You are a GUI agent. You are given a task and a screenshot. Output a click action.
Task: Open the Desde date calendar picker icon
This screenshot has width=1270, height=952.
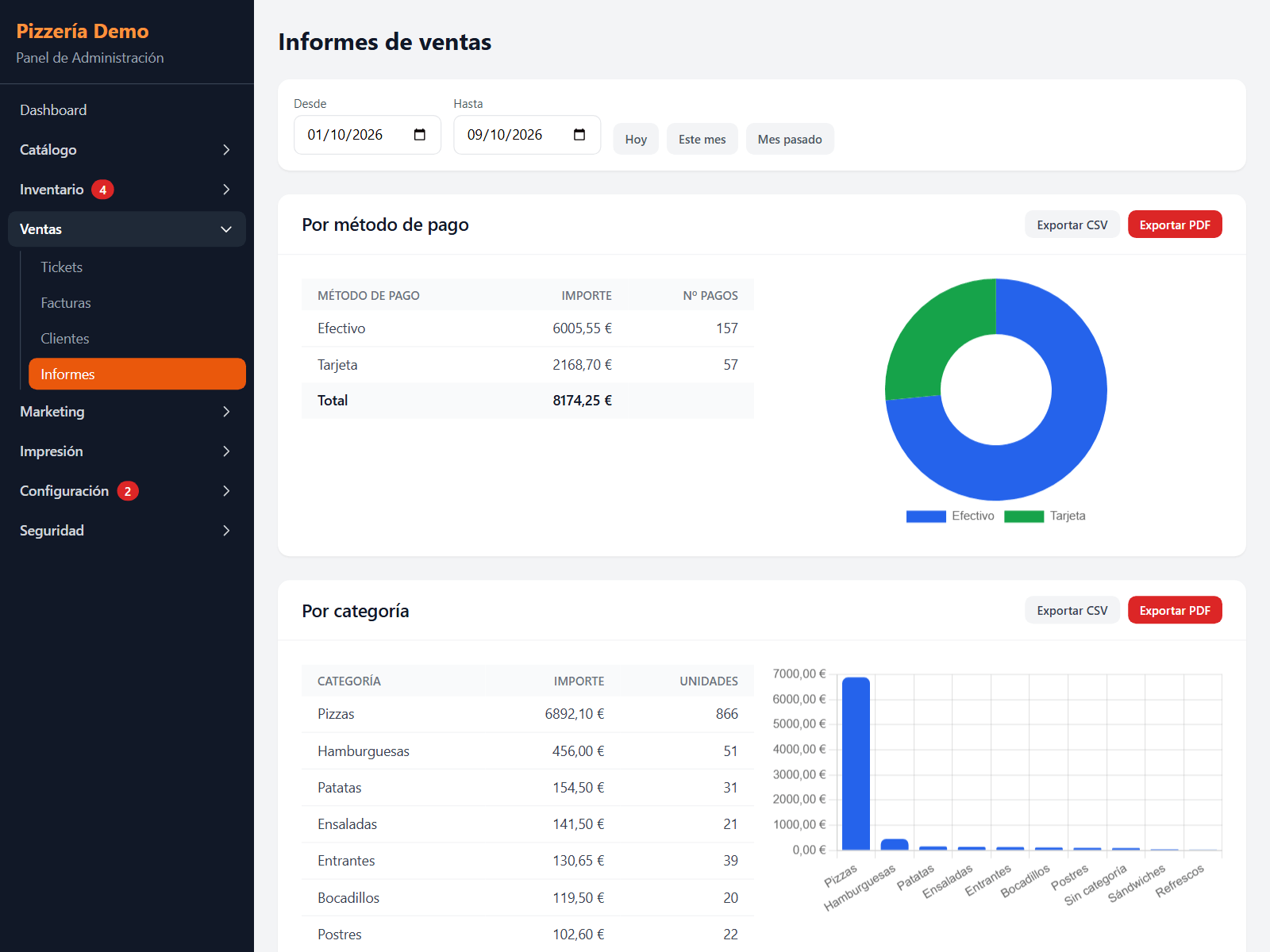420,135
